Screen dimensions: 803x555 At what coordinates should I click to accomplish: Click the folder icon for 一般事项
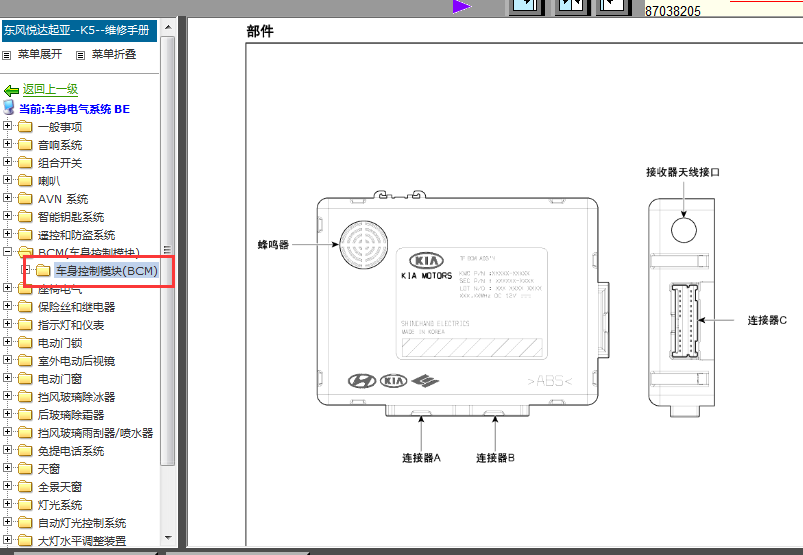tap(25, 126)
